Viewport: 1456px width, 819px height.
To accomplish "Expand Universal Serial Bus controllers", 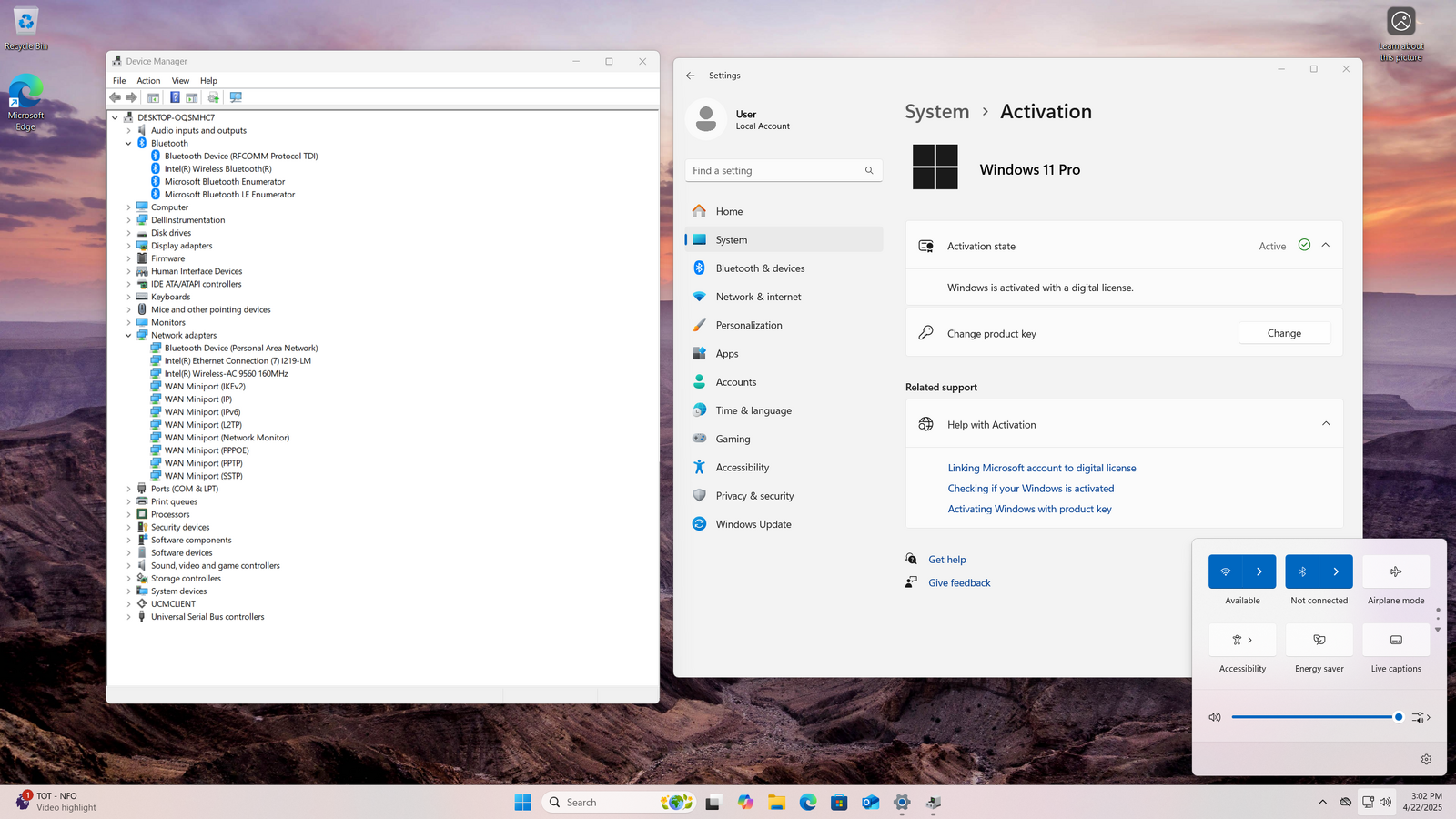I will (128, 617).
